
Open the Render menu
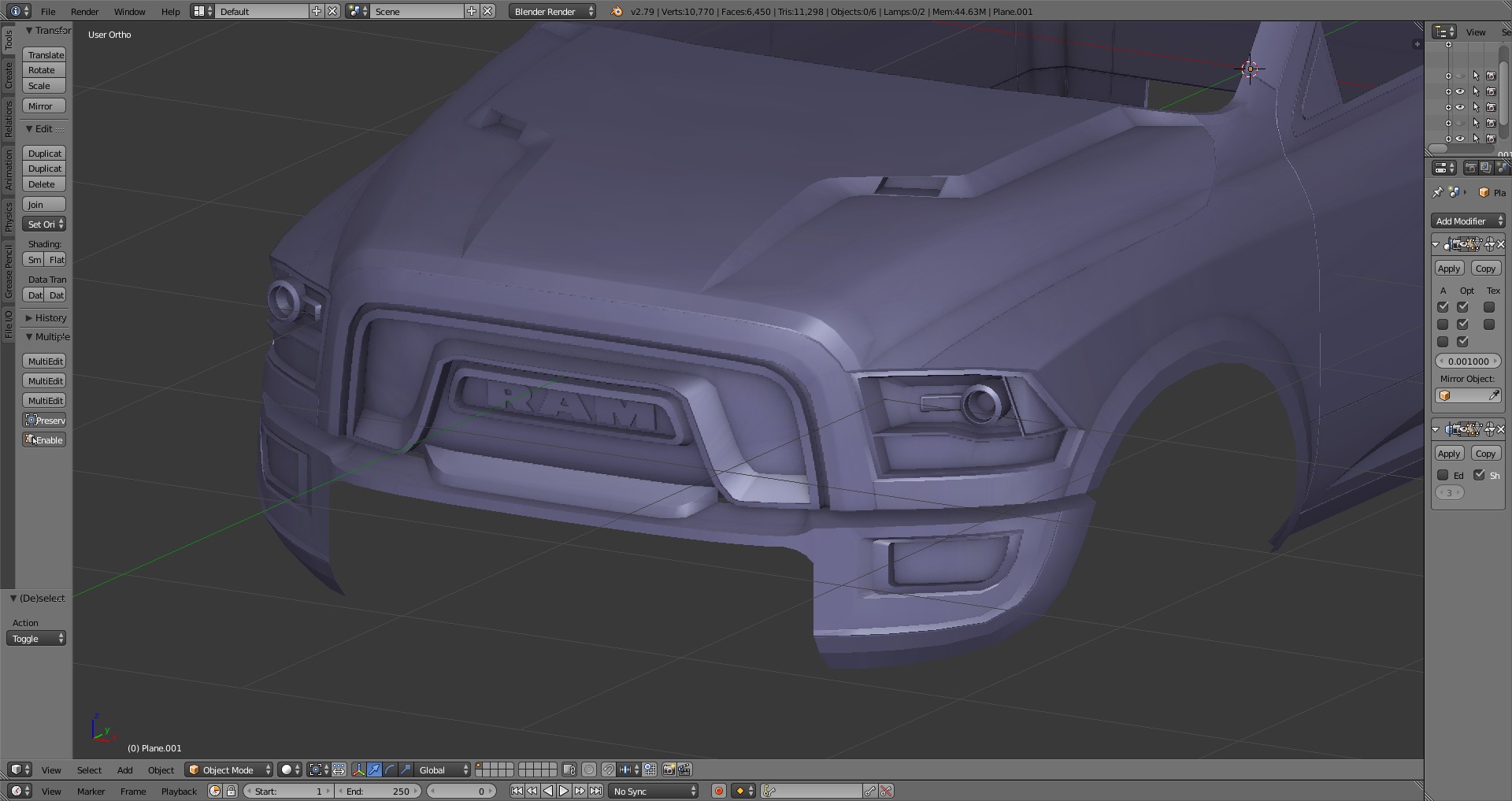coord(84,12)
